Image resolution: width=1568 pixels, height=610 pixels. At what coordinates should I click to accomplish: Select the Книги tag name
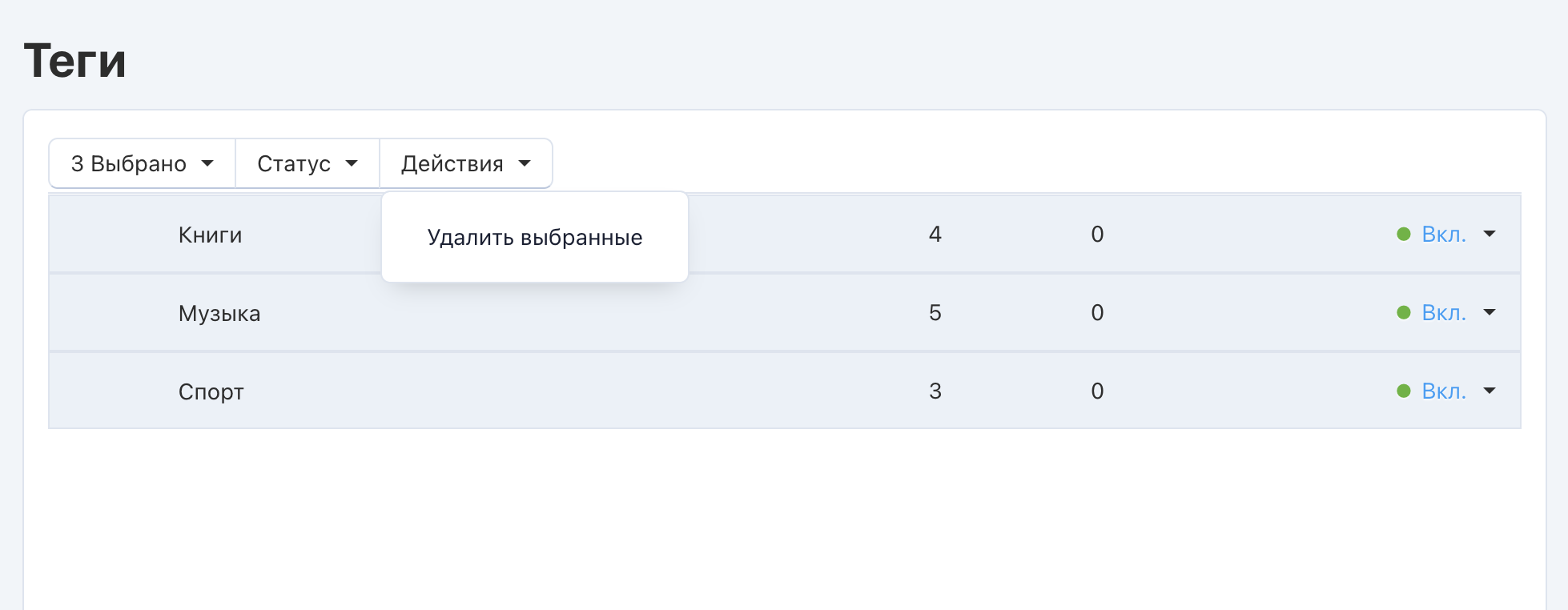point(210,235)
